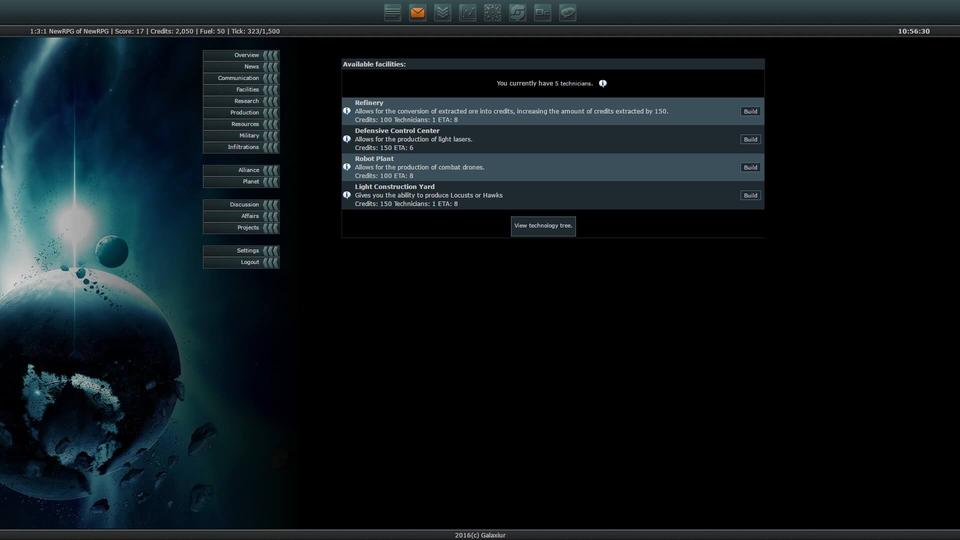Open the Alliance page
Image resolution: width=960 pixels, height=540 pixels.
[x=241, y=170]
